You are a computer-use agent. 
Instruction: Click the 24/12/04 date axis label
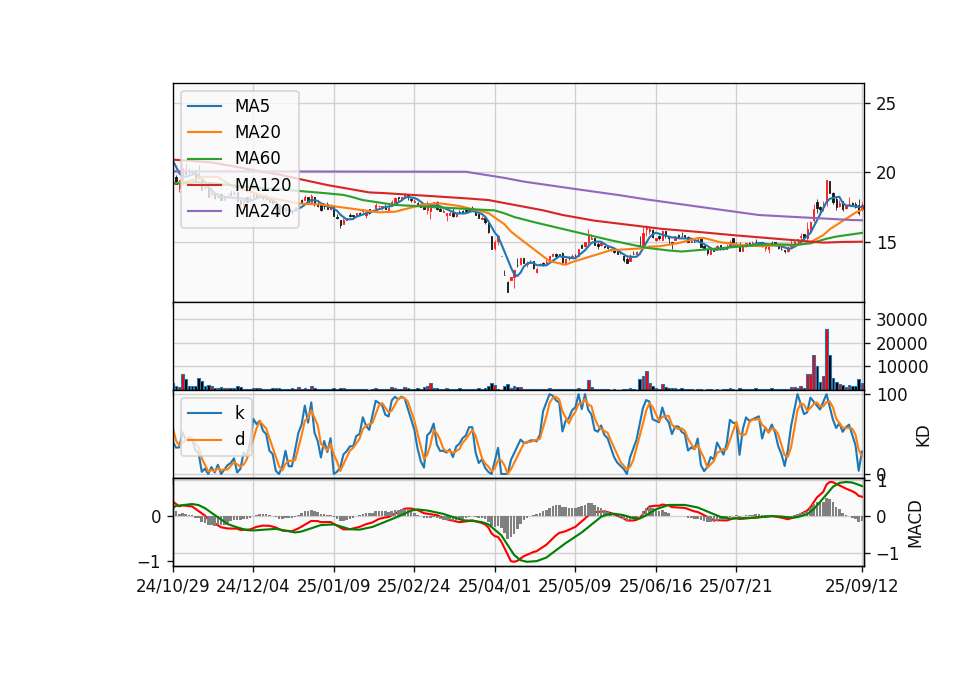tap(252, 586)
